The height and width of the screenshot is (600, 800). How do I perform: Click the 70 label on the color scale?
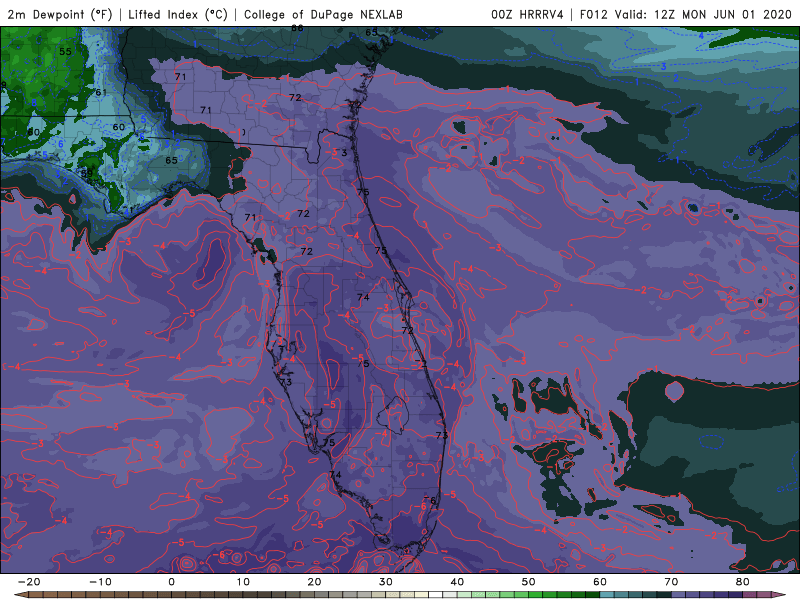671,582
